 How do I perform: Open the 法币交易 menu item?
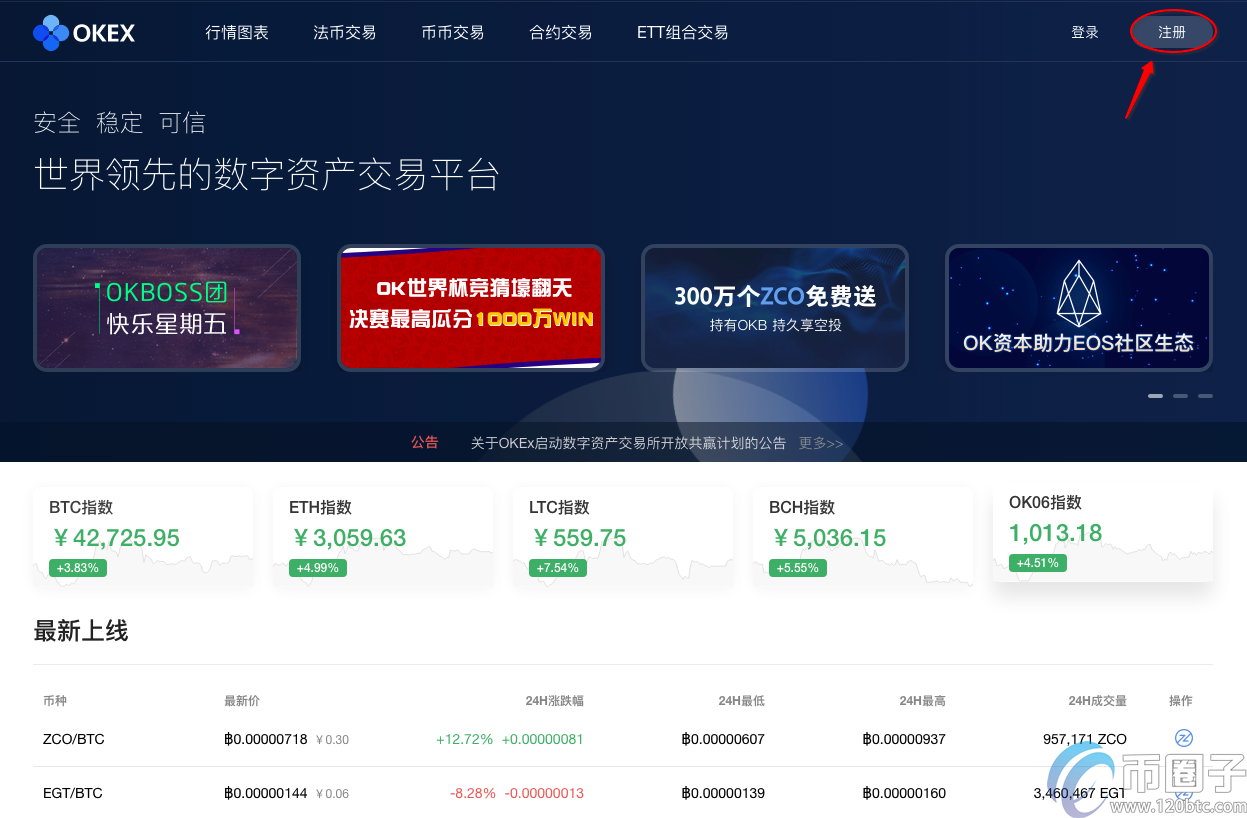[344, 33]
